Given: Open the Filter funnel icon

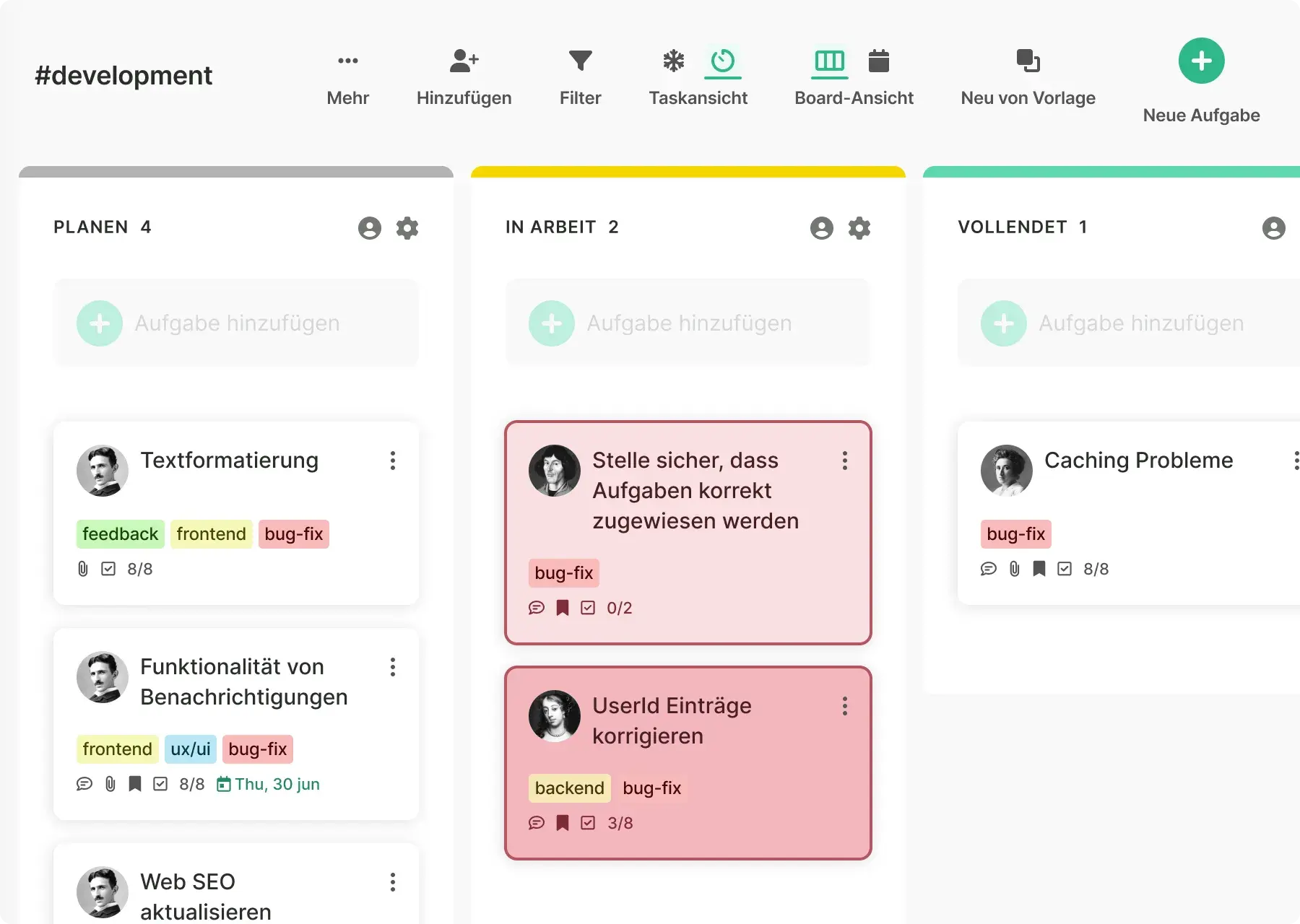Looking at the screenshot, I should pos(580,61).
